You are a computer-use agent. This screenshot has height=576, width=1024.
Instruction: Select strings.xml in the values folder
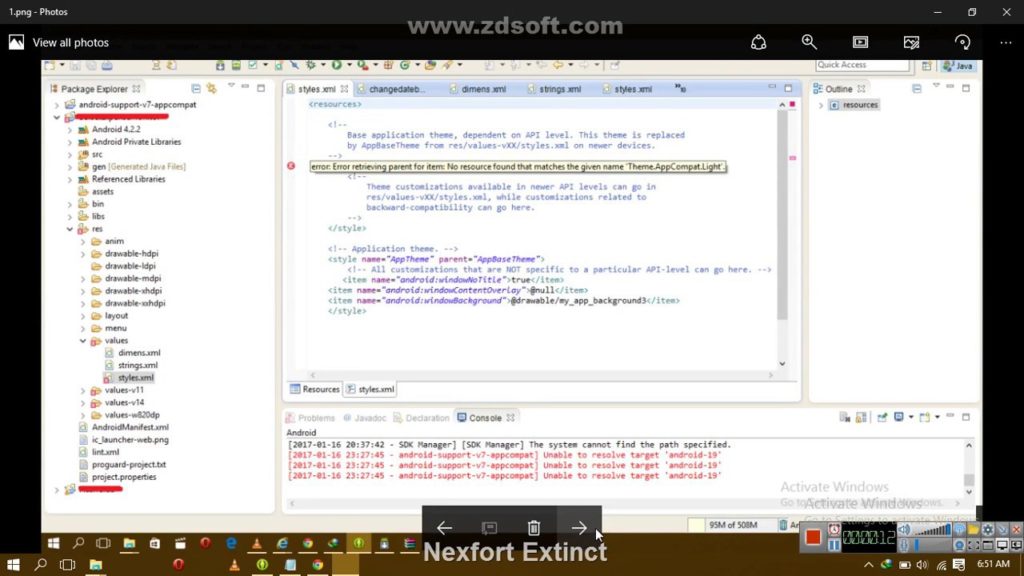137,365
